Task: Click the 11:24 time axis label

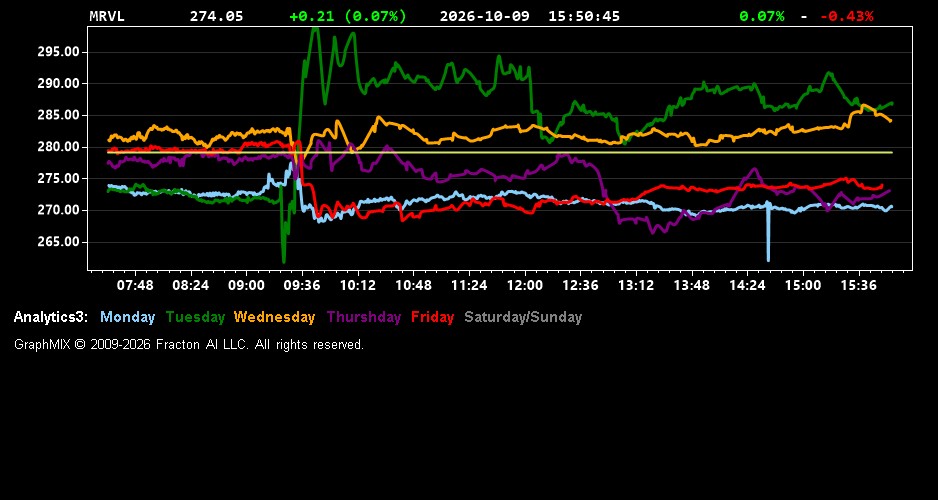Action: pyautogui.click(x=469, y=285)
